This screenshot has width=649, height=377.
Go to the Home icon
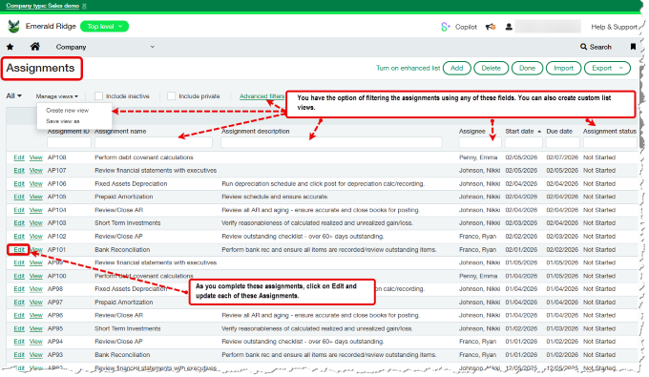click(35, 46)
